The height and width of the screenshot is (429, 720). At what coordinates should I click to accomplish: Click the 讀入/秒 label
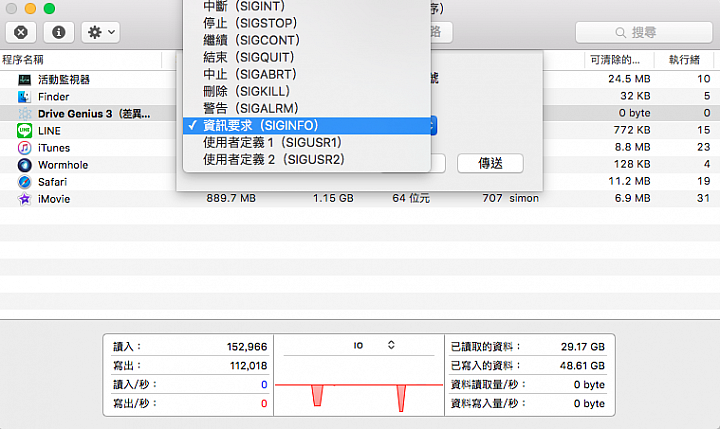tap(135, 384)
